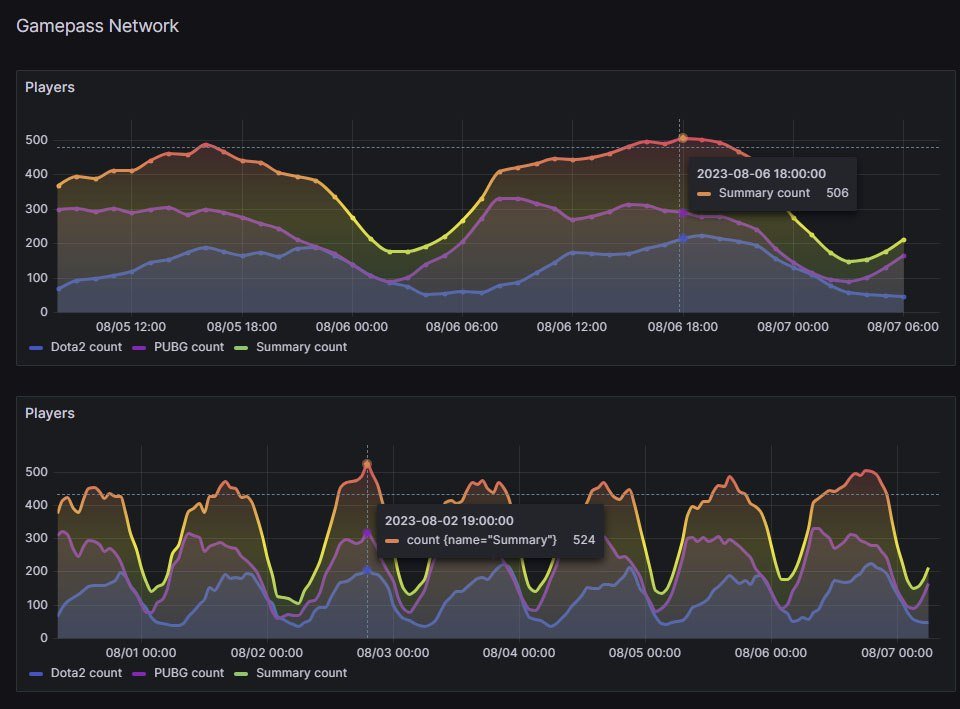Click the 08/04 00:00 axis label in bottom chart
The height and width of the screenshot is (709, 960).
(x=519, y=653)
